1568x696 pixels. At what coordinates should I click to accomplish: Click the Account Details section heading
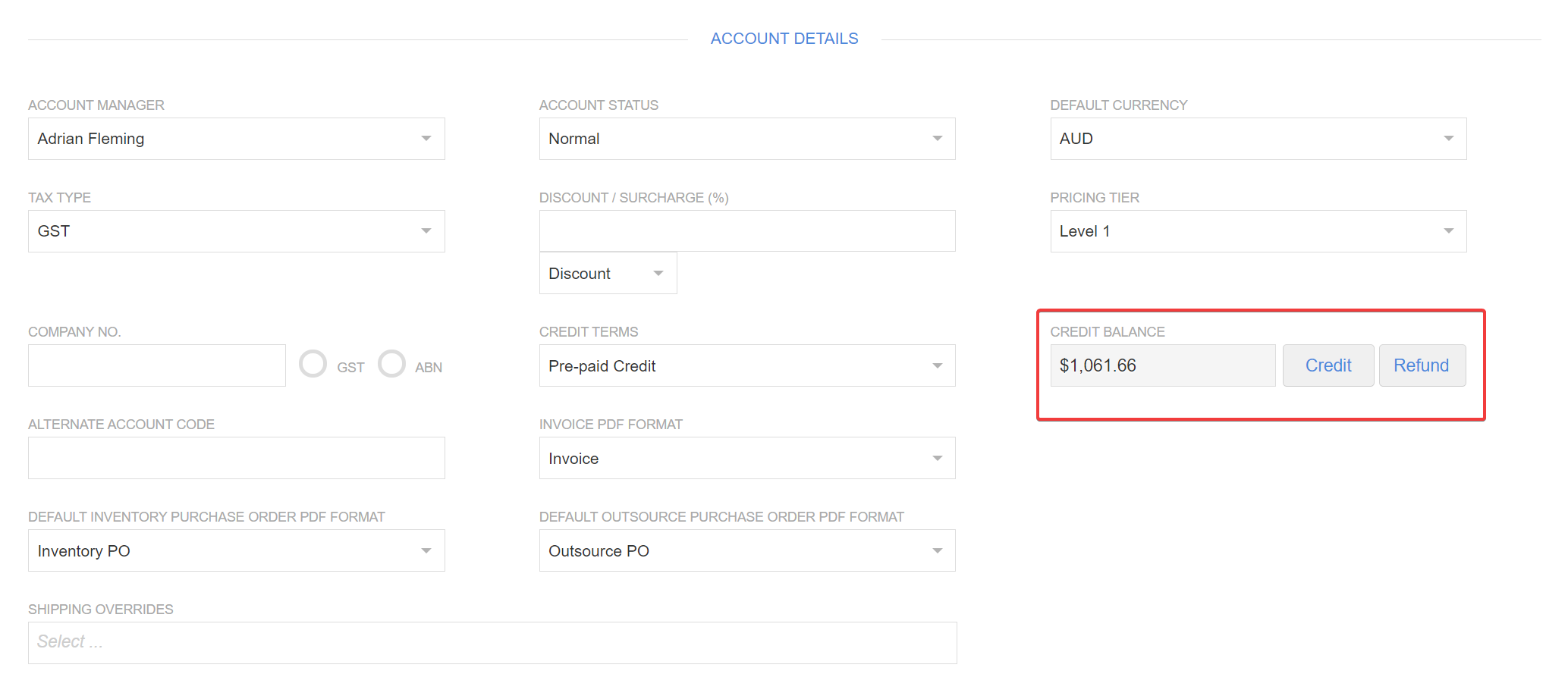click(x=784, y=39)
